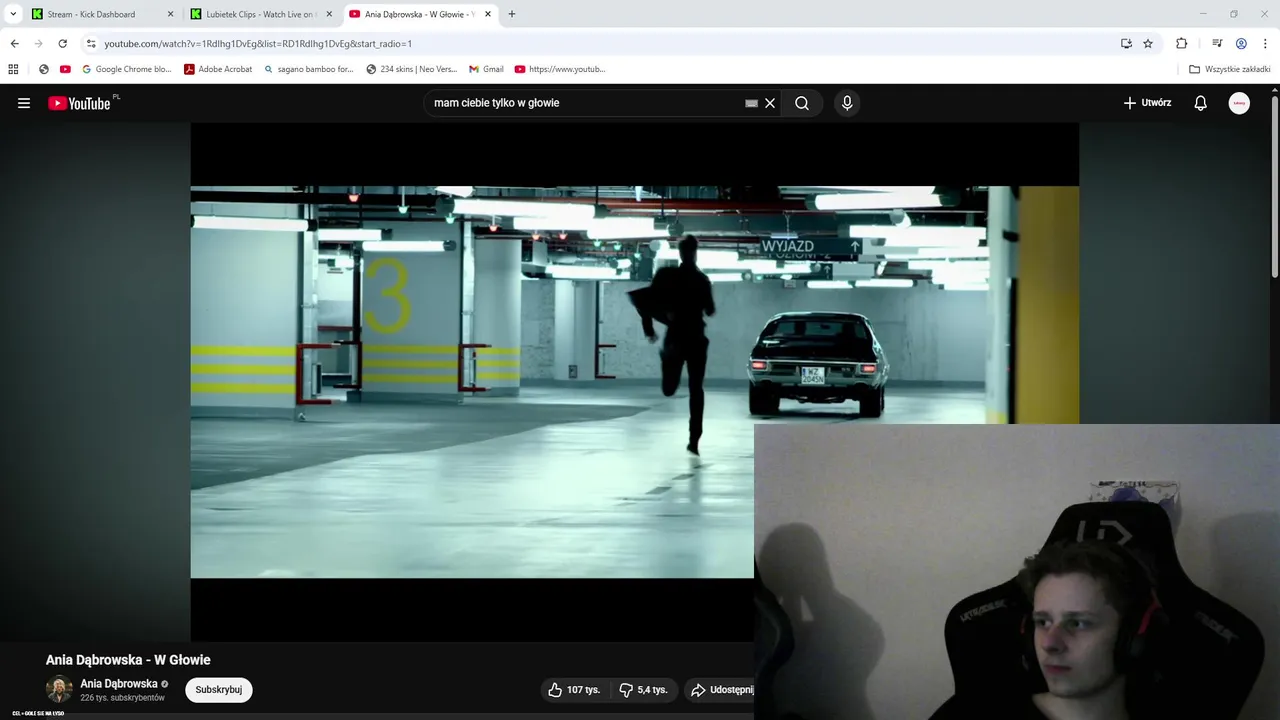Viewport: 1280px width, 720px height.
Task: Subscribe with the Subskrybuj button
Action: tap(219, 690)
